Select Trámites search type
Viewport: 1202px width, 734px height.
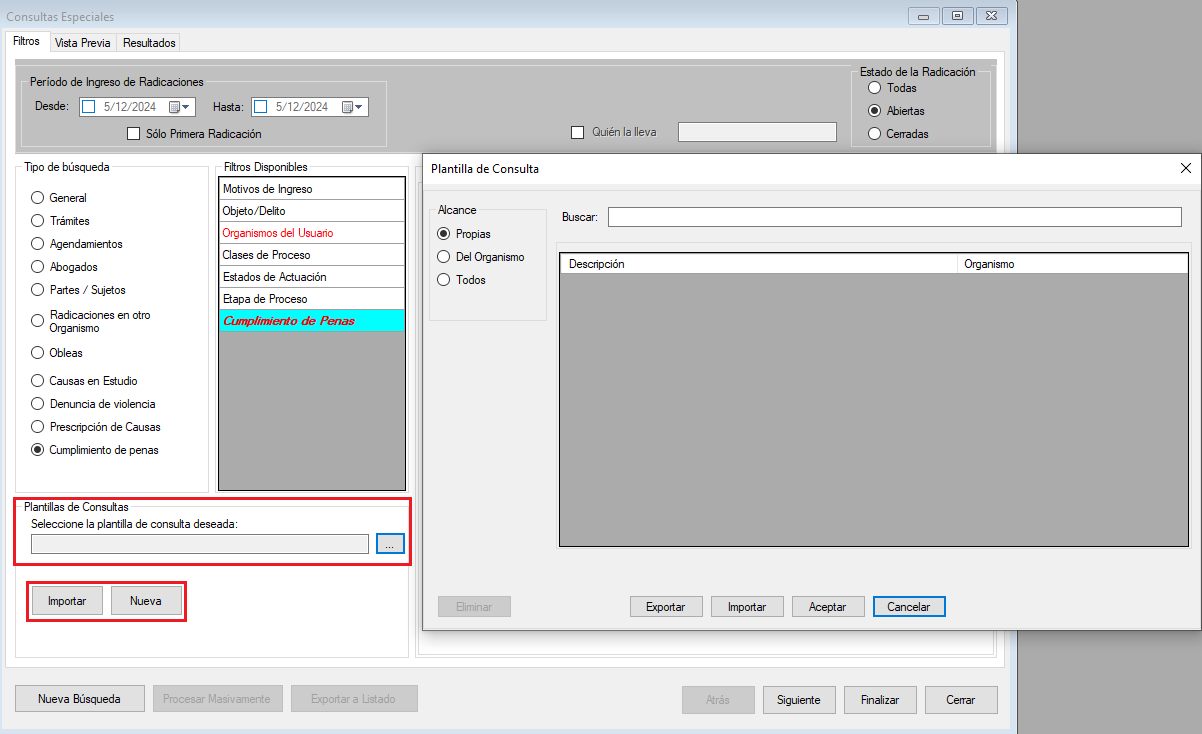tap(38, 221)
